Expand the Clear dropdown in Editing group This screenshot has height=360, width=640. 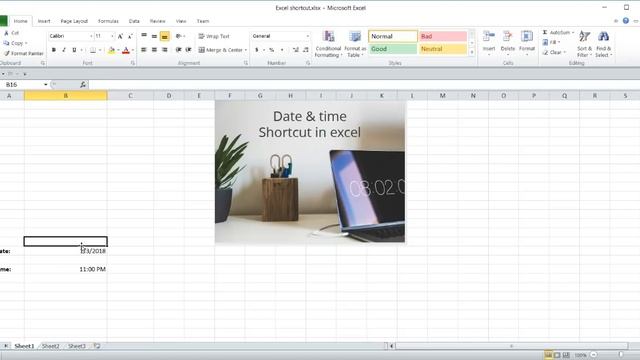[564, 52]
